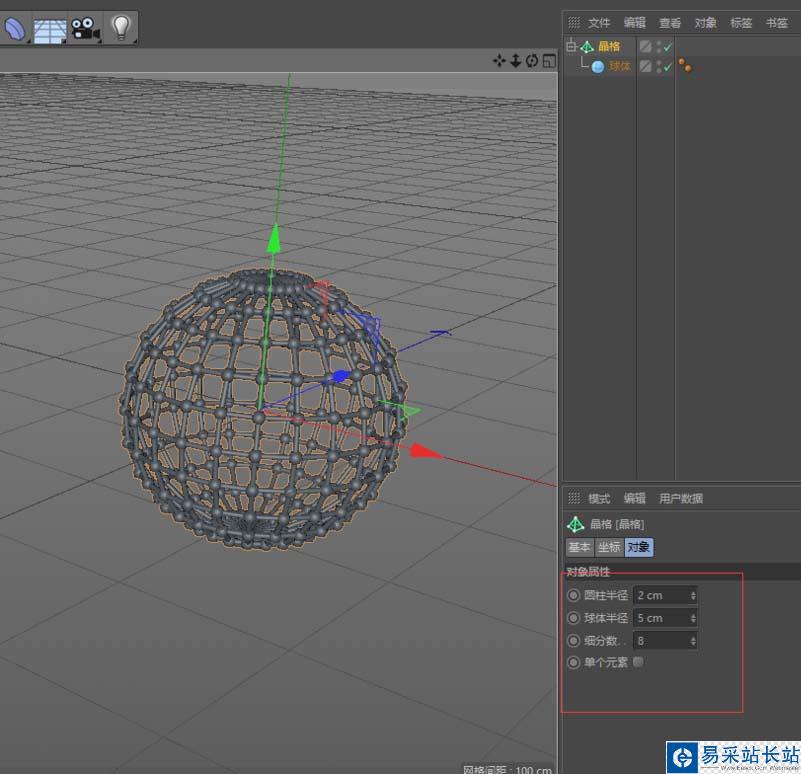Screen dimensions: 801x774
Task: Click the viewport rotate icon
Action: pos(532,61)
